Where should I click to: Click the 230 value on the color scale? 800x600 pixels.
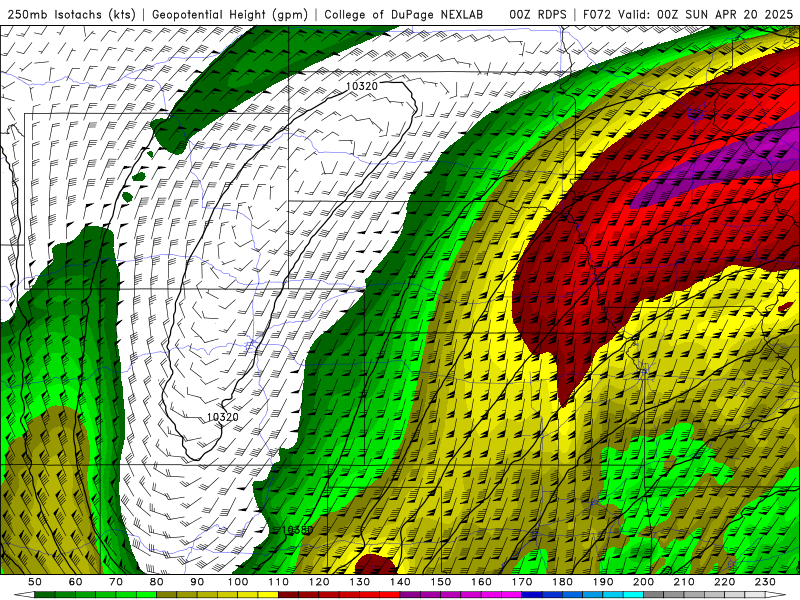[765, 582]
